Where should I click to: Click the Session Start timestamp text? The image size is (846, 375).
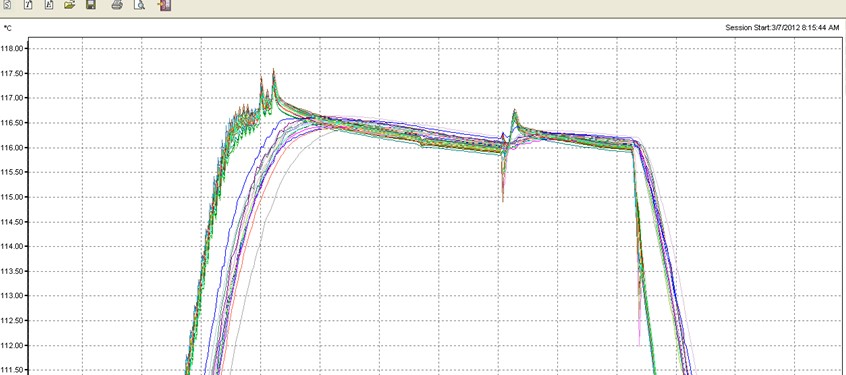coord(782,28)
